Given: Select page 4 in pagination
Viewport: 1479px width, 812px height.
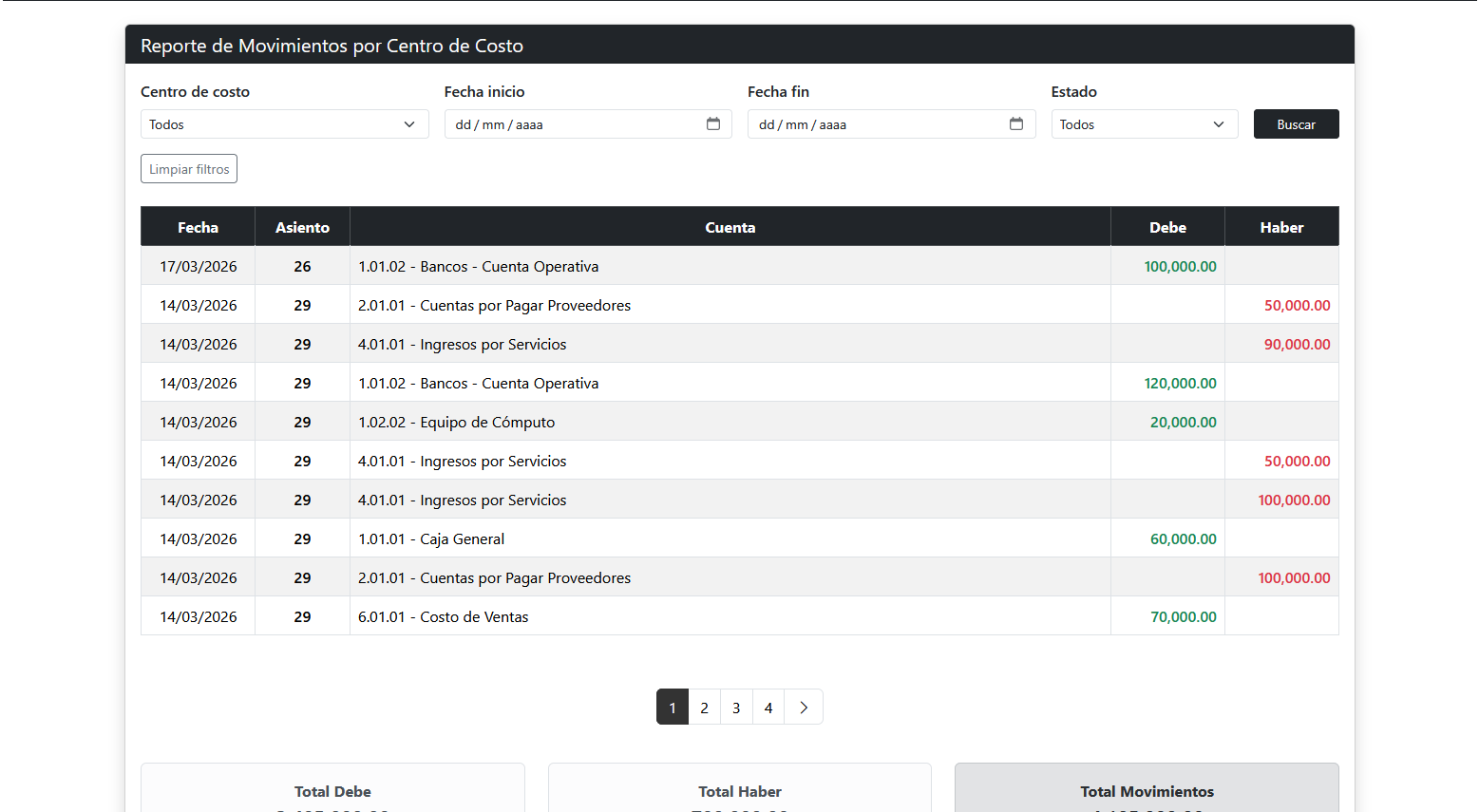Looking at the screenshot, I should pos(768,708).
